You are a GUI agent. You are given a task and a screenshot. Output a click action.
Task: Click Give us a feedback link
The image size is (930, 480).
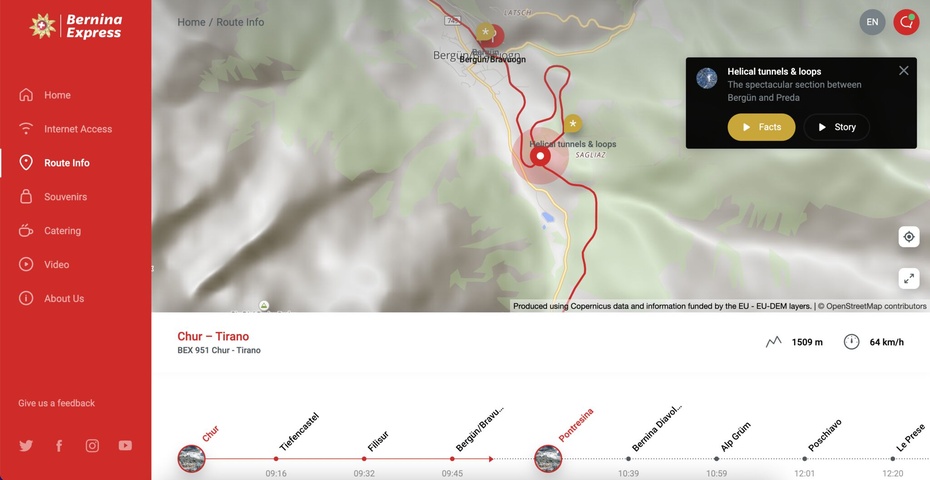tap(56, 403)
